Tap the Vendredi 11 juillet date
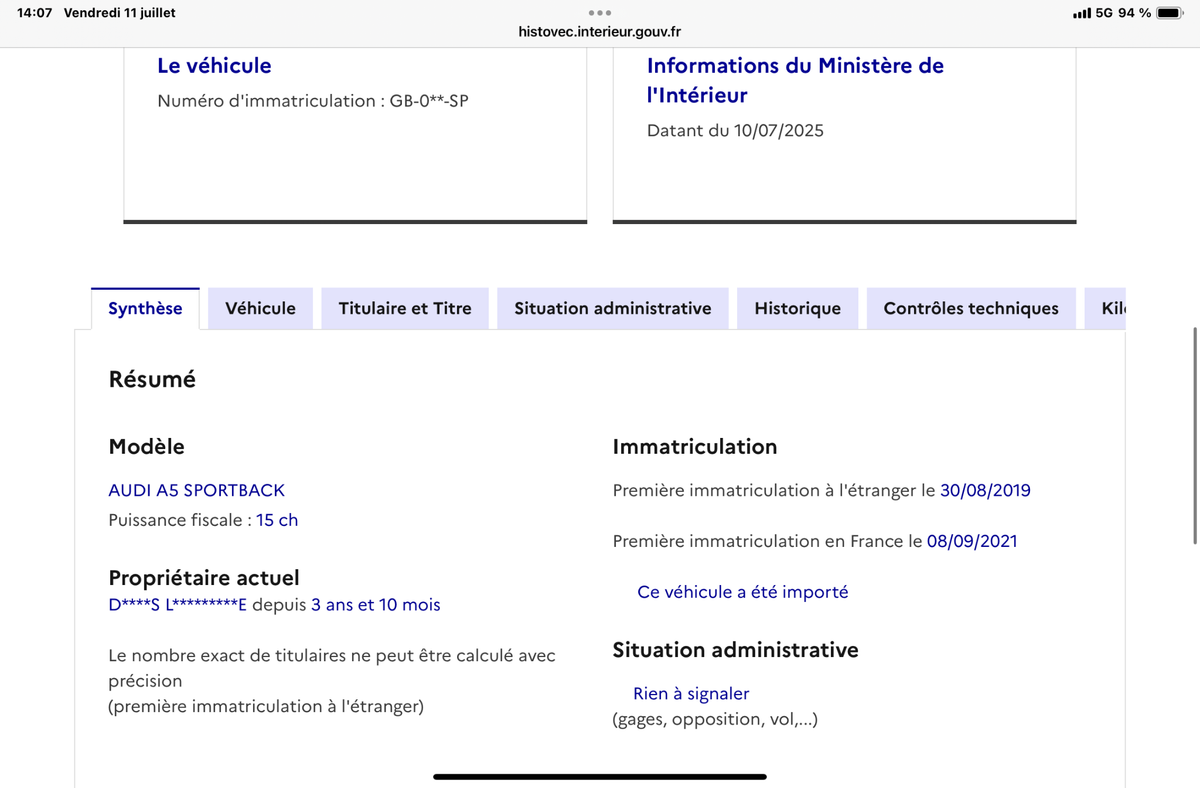 coord(119,13)
